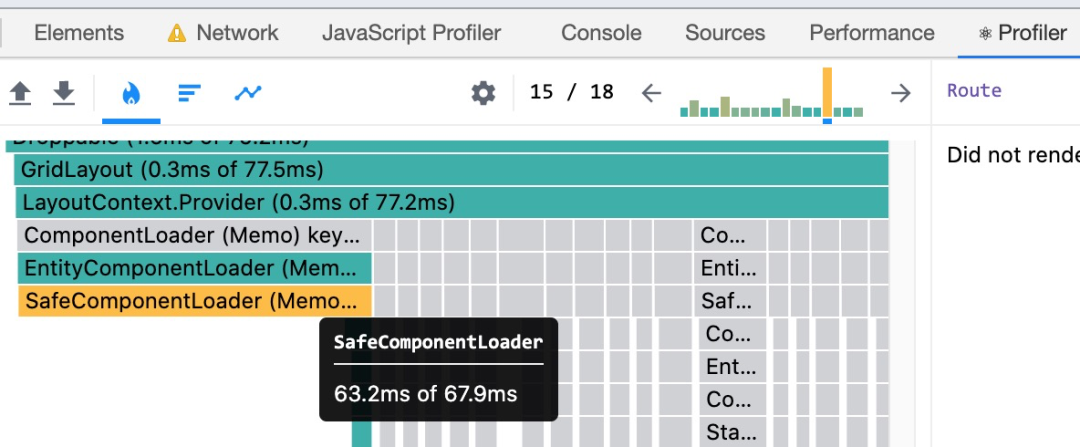Select the tall yellow commit bar
This screenshot has width=1080, height=447.
tap(827, 93)
